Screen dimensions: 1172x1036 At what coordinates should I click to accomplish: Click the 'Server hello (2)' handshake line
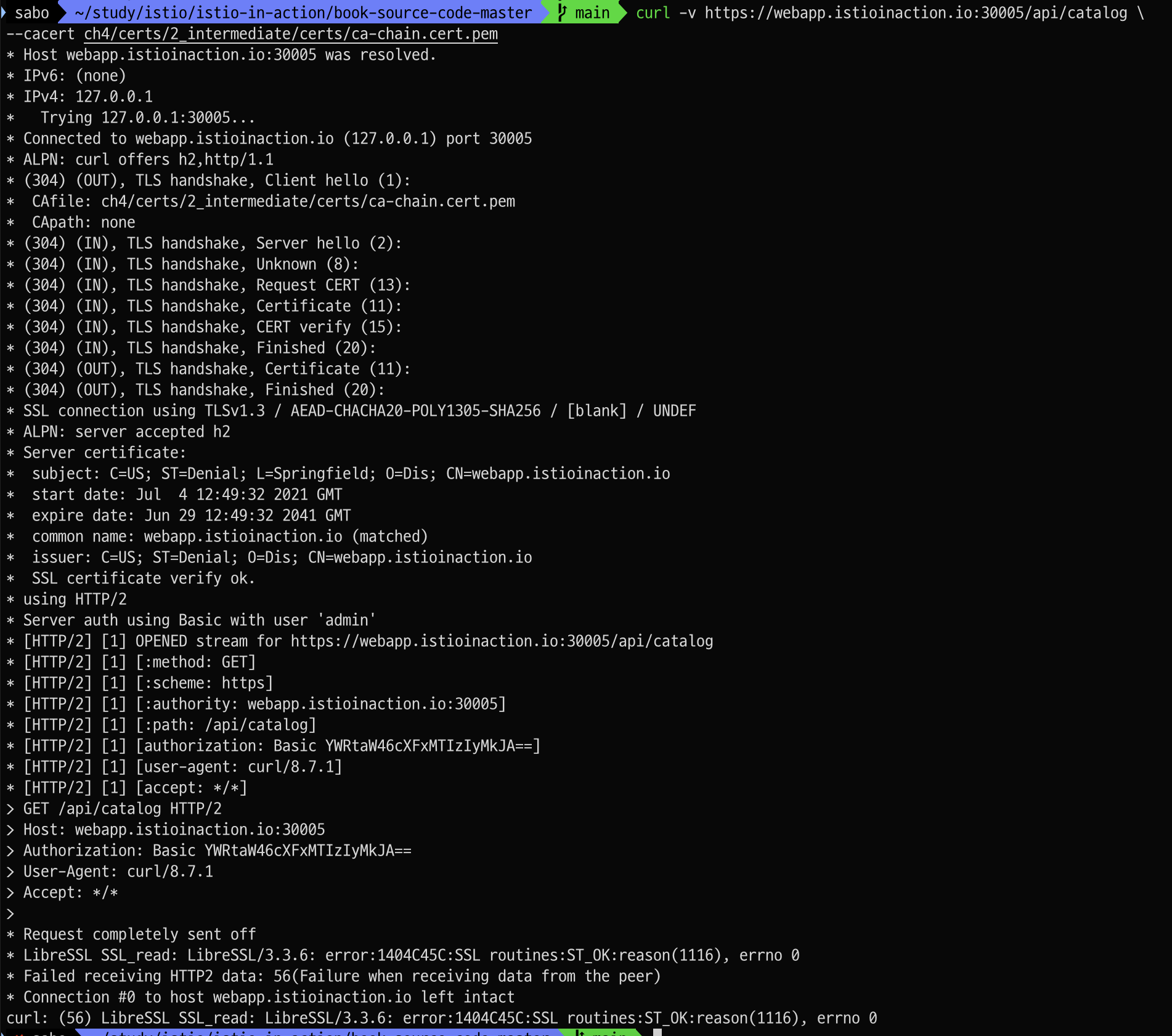tap(204, 243)
